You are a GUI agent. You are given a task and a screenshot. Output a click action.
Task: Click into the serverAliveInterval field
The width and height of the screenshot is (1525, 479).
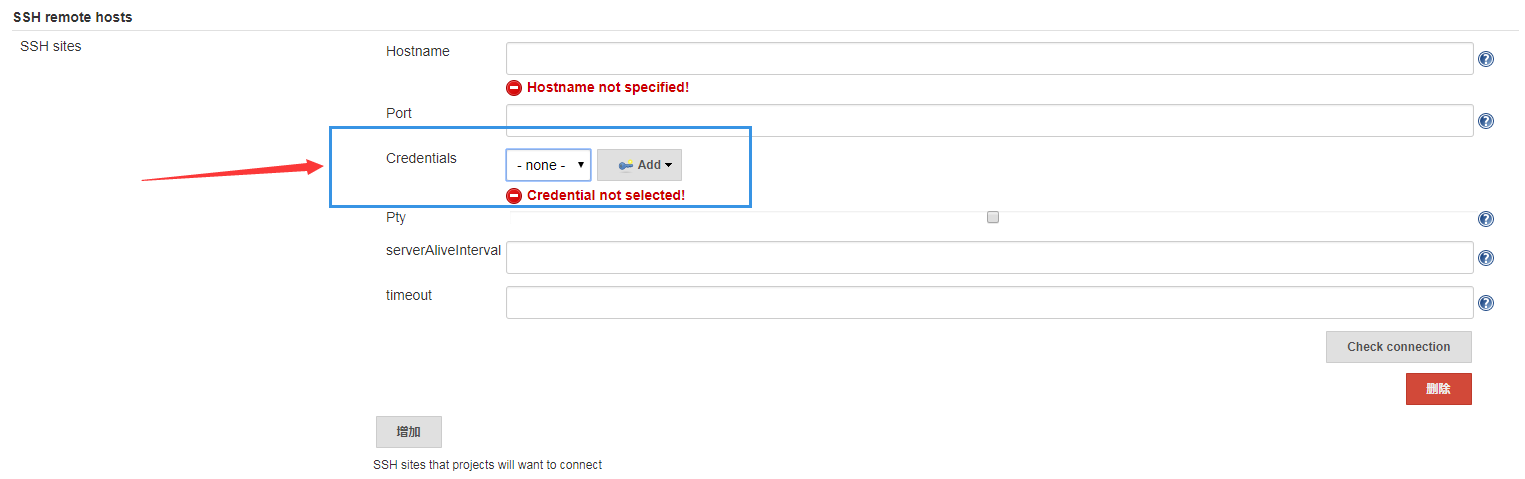click(989, 257)
